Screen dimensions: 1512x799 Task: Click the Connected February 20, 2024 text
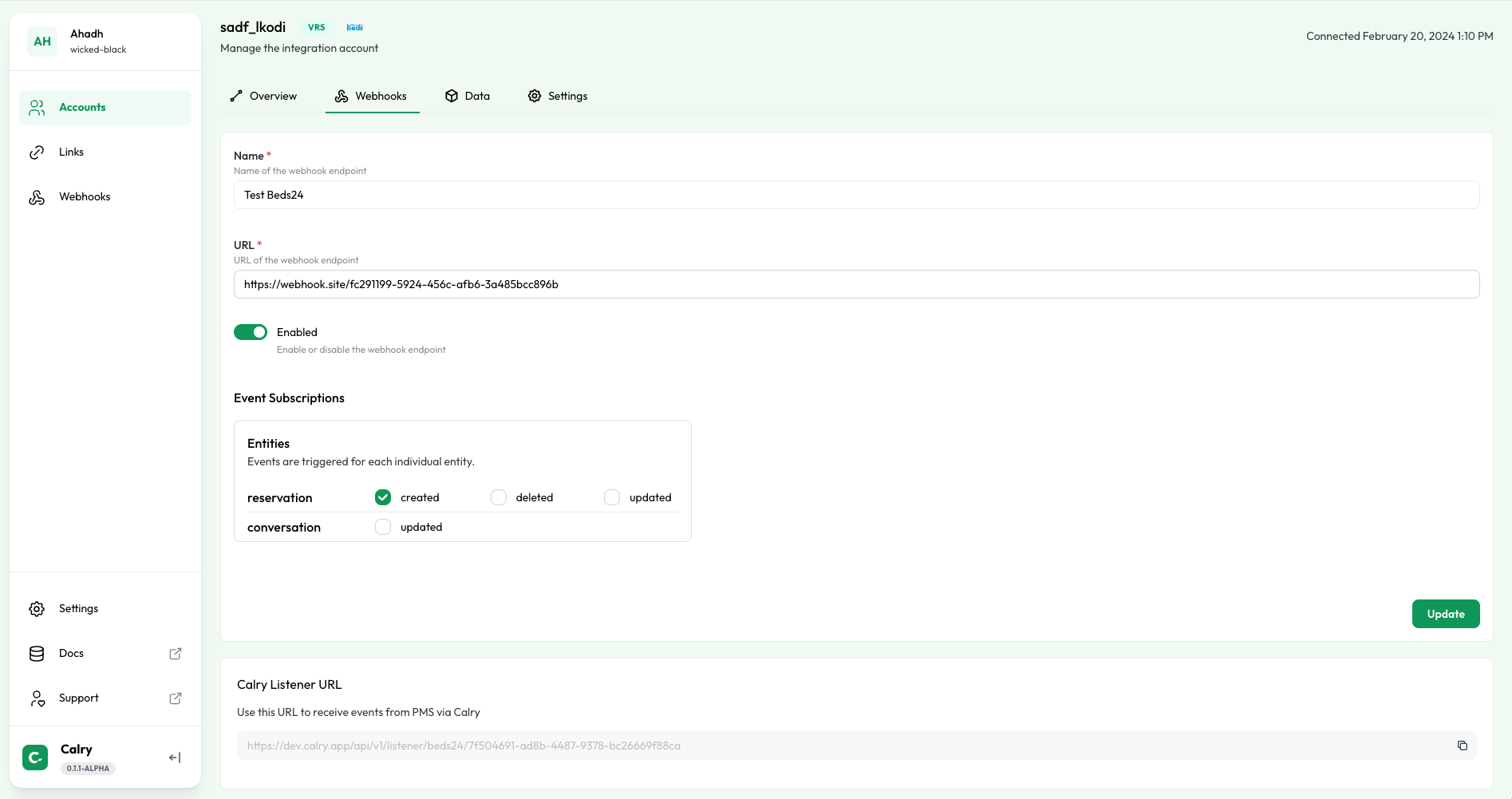point(1399,36)
